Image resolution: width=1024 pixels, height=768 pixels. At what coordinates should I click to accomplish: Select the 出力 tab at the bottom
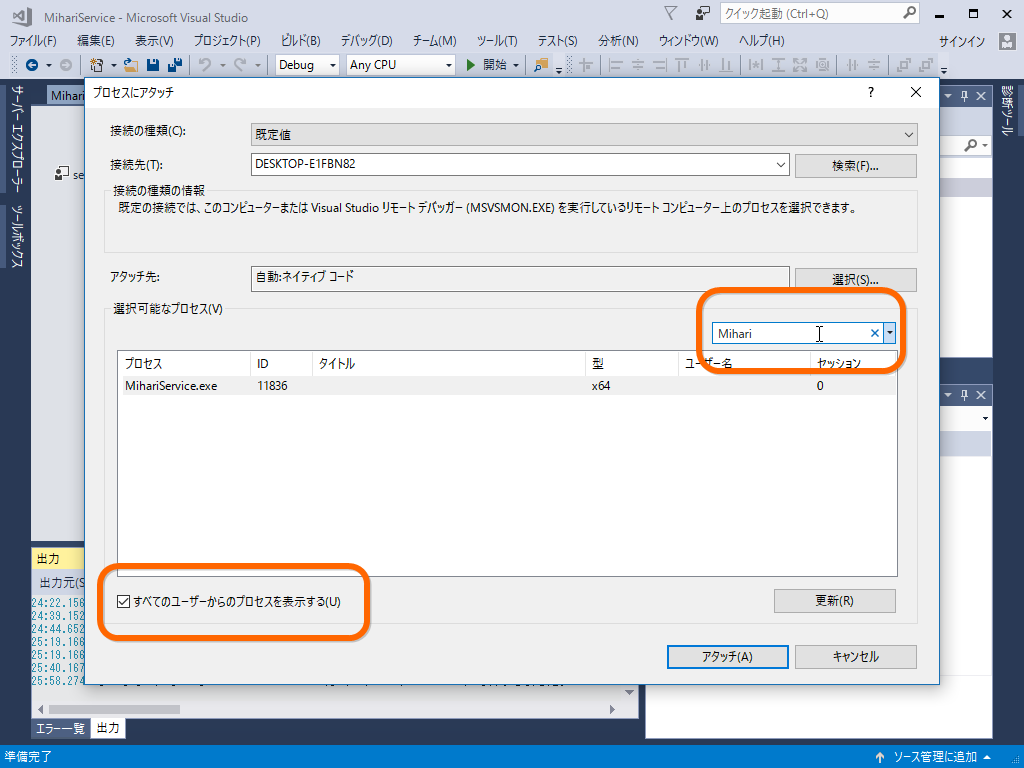coord(108,728)
